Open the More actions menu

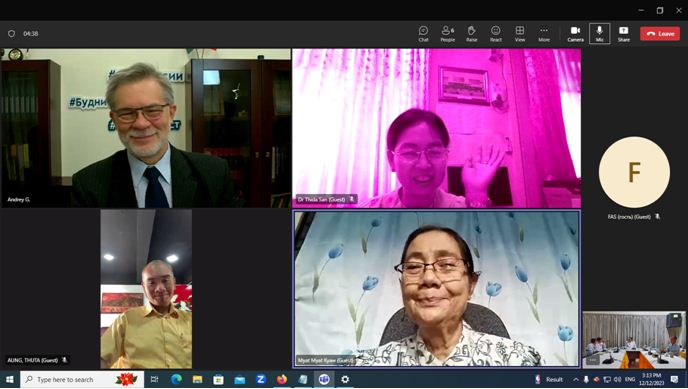coord(544,34)
